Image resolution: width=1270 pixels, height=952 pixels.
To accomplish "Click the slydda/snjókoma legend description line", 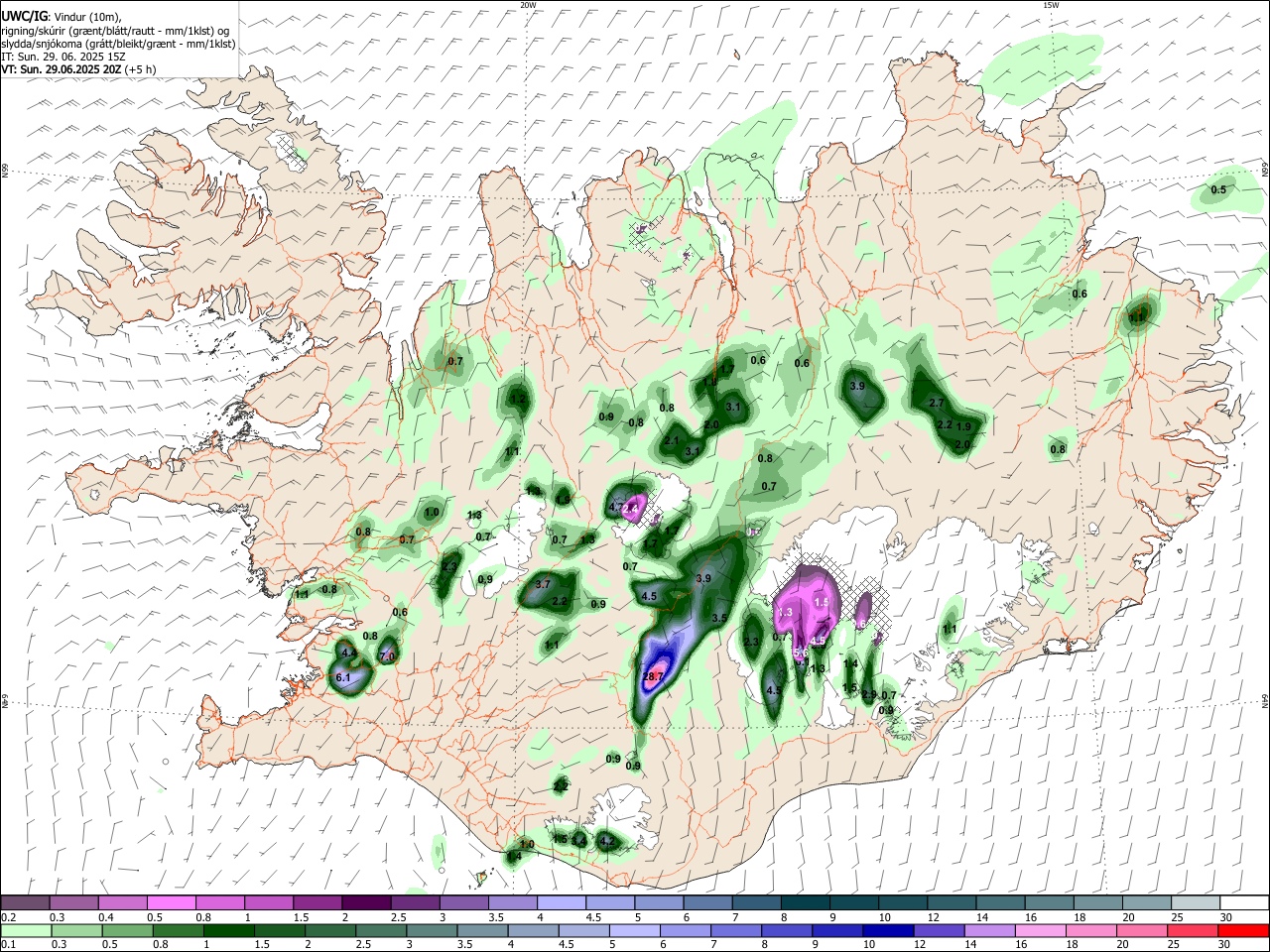I will pyautogui.click(x=118, y=44).
